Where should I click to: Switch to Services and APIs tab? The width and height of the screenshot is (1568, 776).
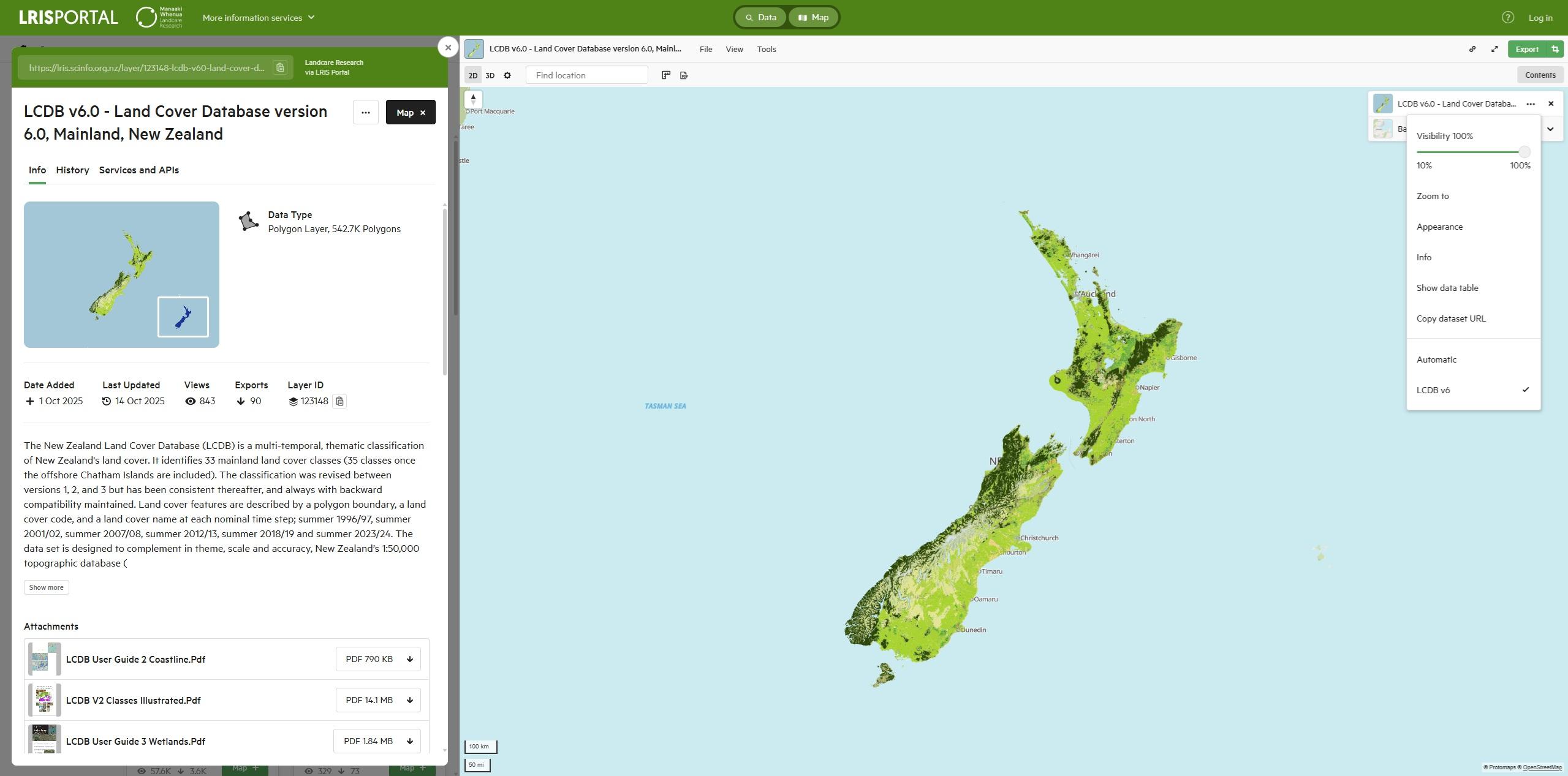click(x=138, y=170)
